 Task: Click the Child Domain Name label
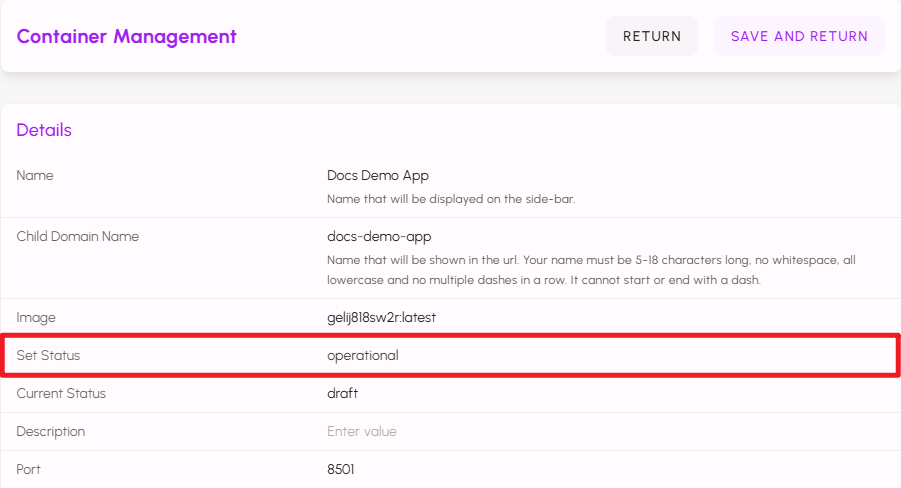78,236
